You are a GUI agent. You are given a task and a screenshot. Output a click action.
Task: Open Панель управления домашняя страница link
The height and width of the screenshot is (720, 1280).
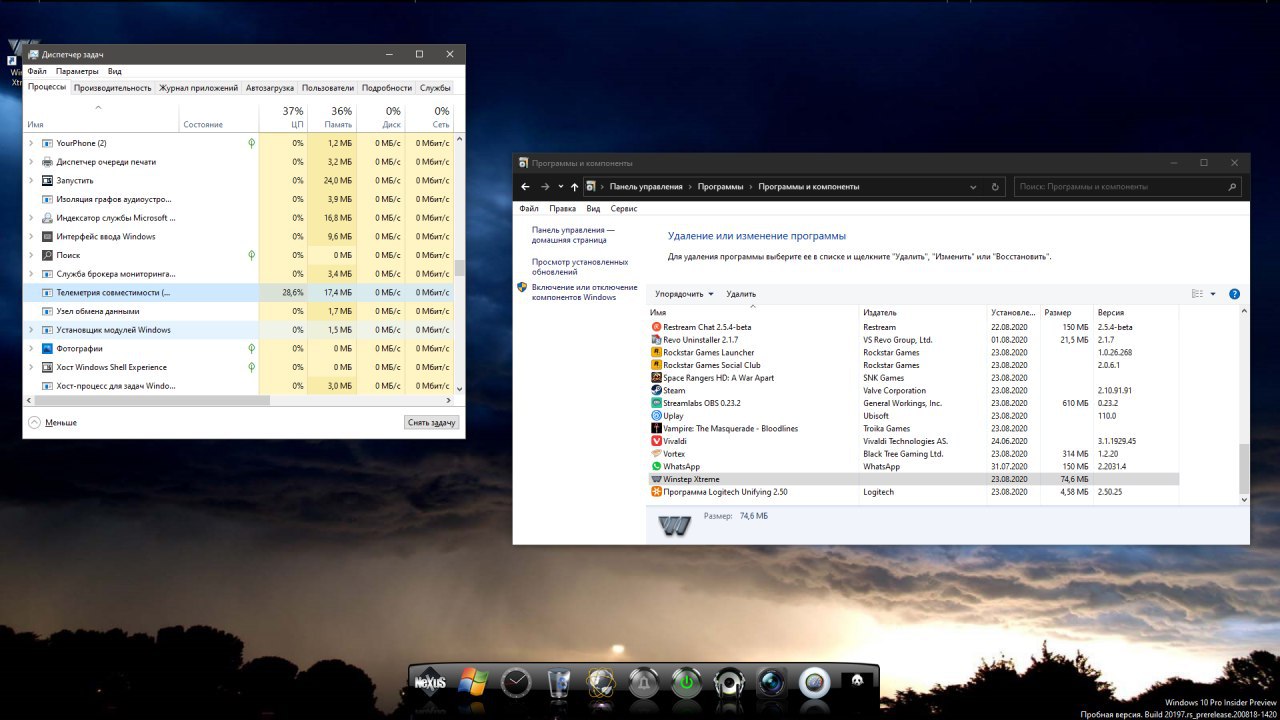tap(573, 235)
